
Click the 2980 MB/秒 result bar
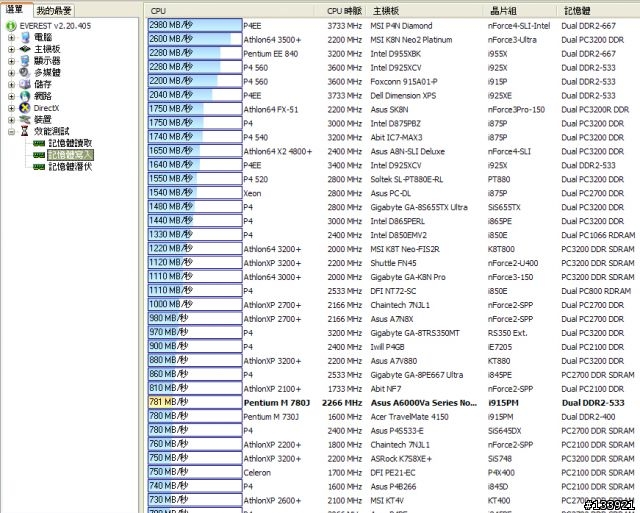click(195, 25)
